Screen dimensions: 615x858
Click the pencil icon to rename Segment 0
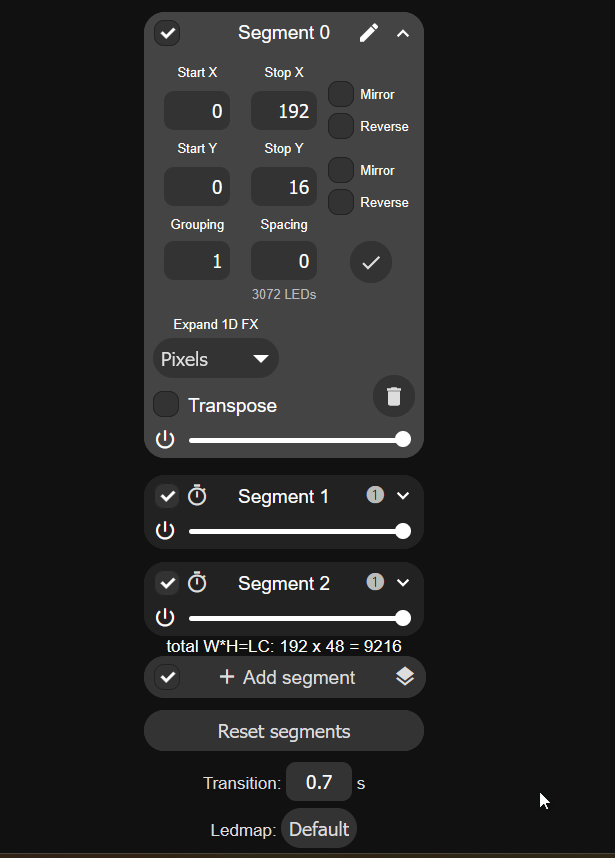pos(369,33)
